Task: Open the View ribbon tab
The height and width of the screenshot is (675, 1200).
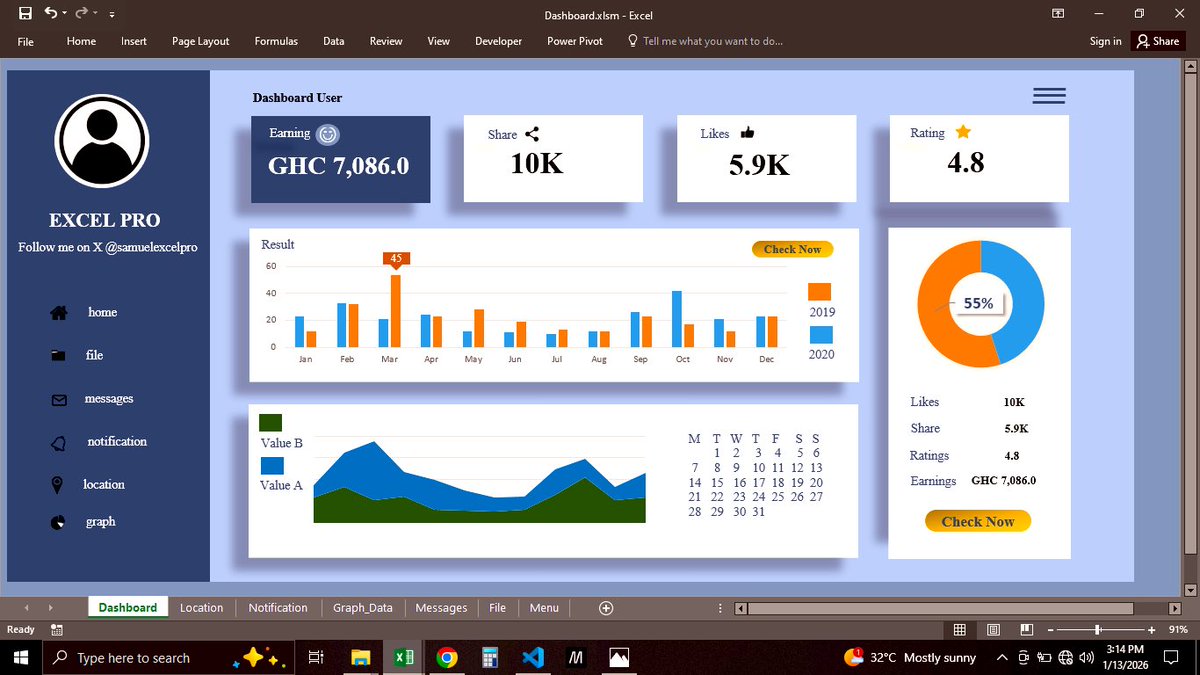Action: point(438,41)
